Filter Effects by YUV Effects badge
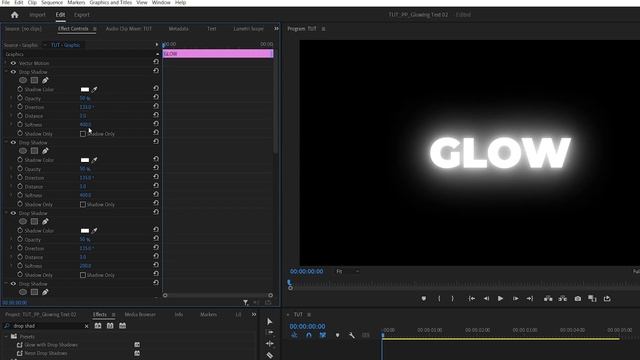The height and width of the screenshot is (360, 640). tap(122, 326)
